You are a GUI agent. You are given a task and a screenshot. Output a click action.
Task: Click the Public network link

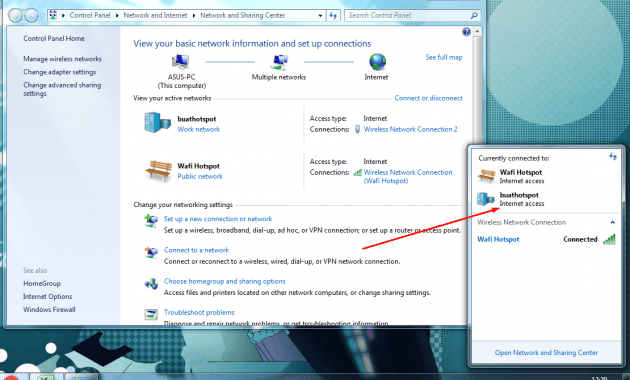[200, 176]
